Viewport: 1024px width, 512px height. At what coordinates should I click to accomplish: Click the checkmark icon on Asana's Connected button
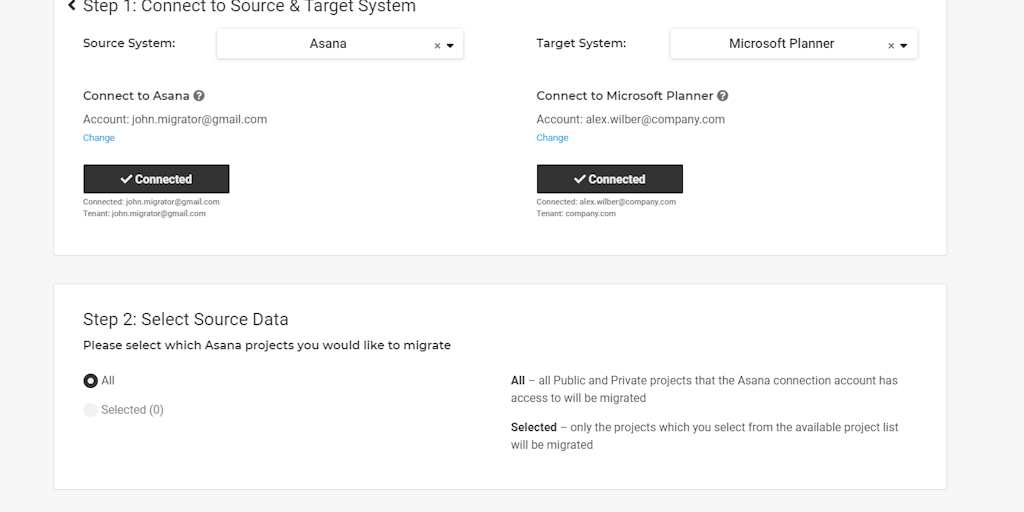tap(126, 179)
